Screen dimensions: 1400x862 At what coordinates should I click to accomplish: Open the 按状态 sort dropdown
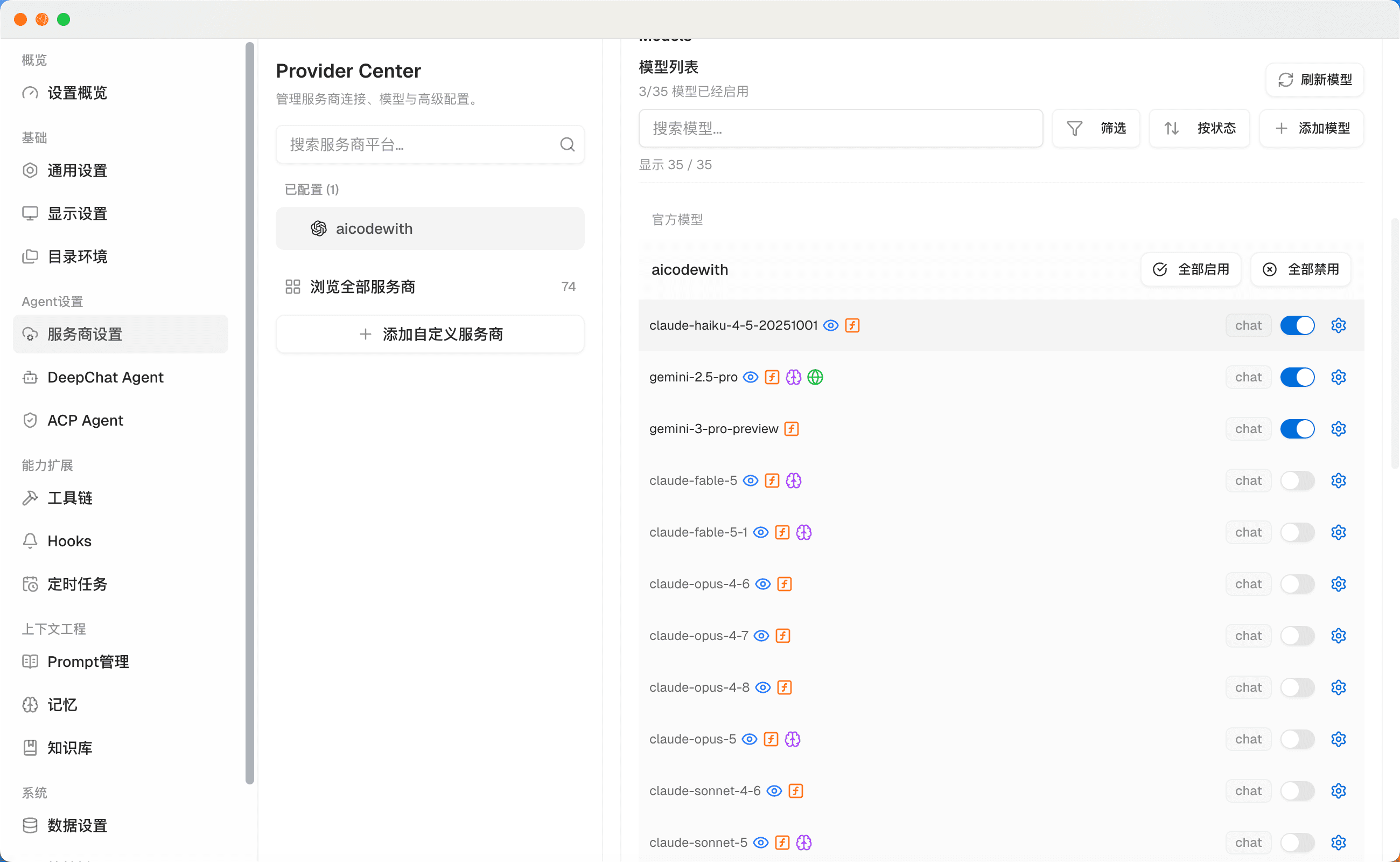[1199, 128]
